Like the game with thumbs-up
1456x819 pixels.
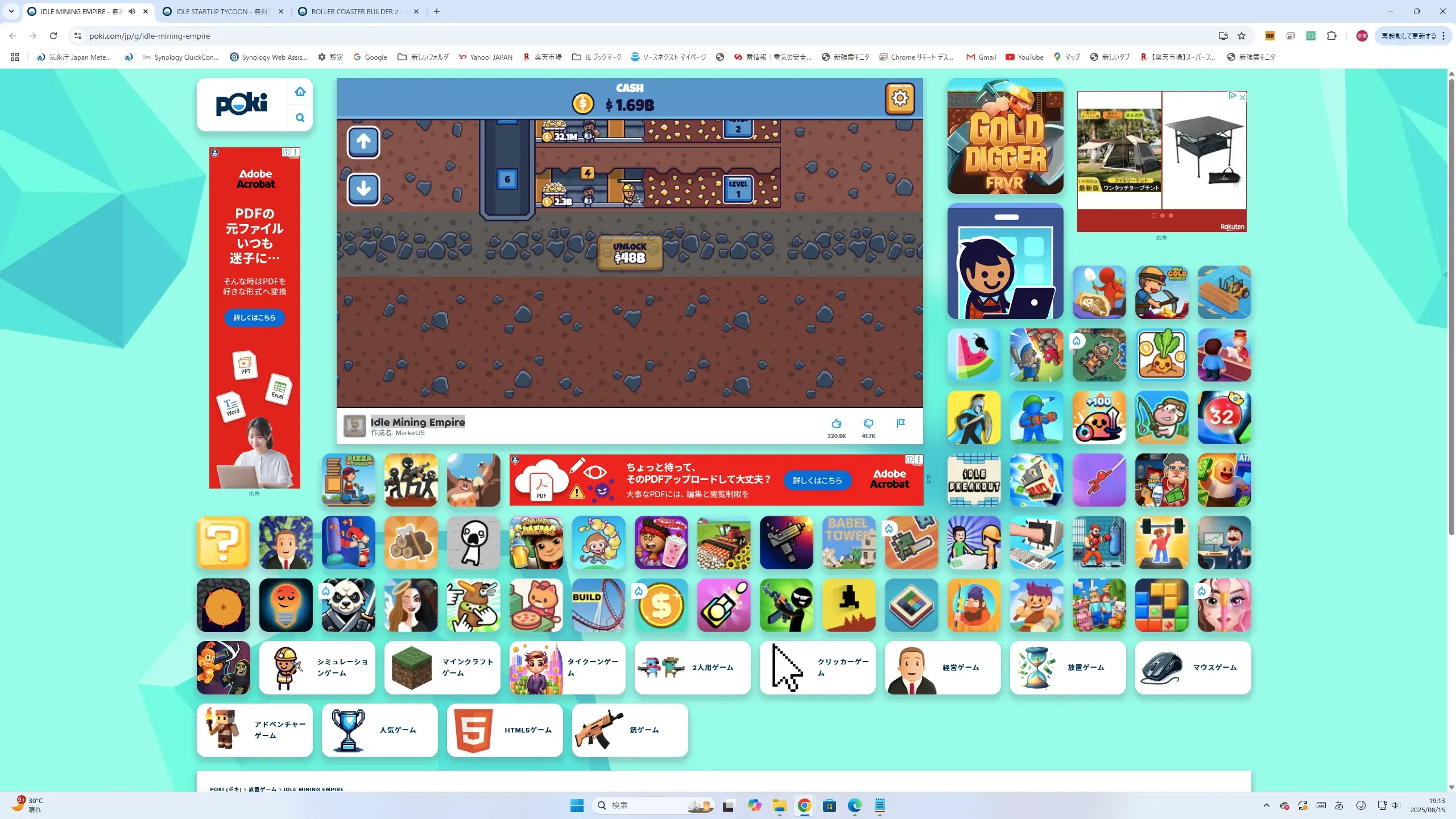[x=836, y=424]
